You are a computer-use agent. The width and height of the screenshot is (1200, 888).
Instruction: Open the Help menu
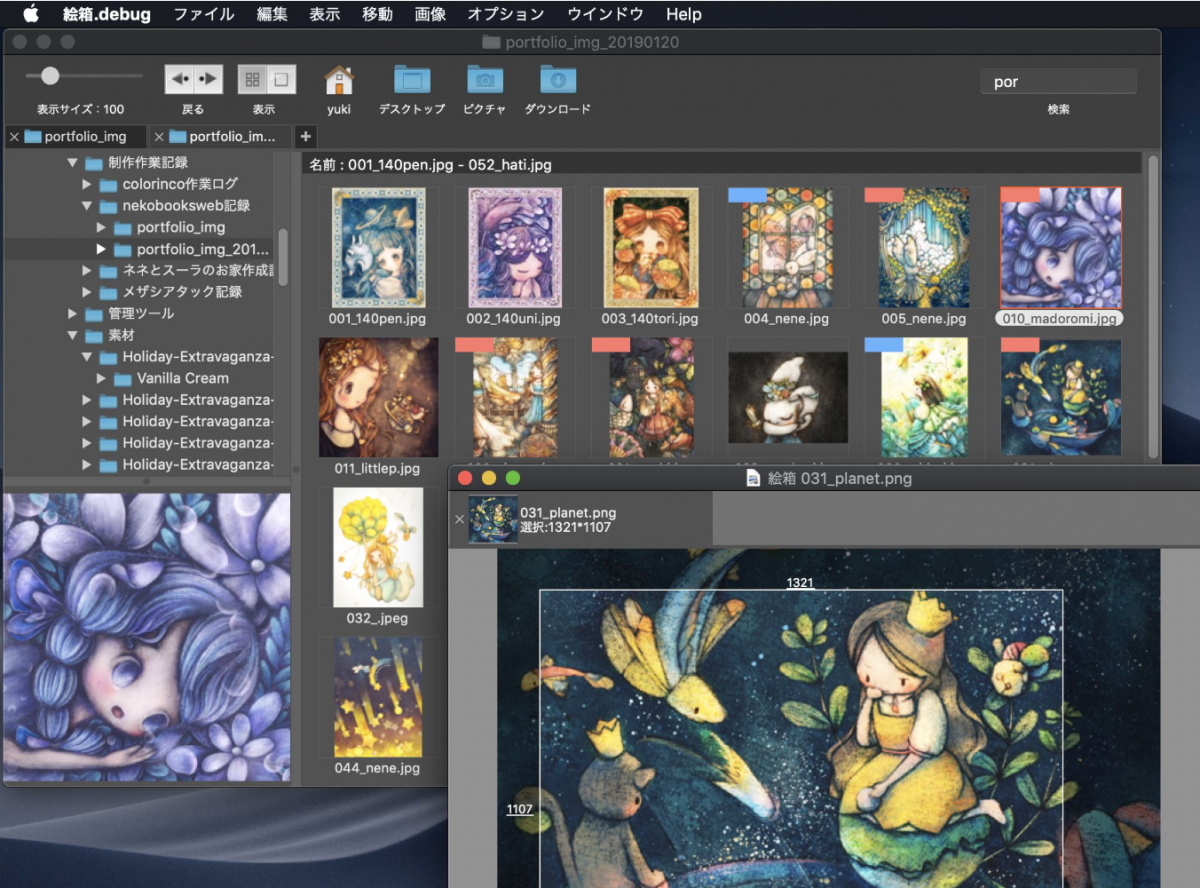tap(684, 14)
